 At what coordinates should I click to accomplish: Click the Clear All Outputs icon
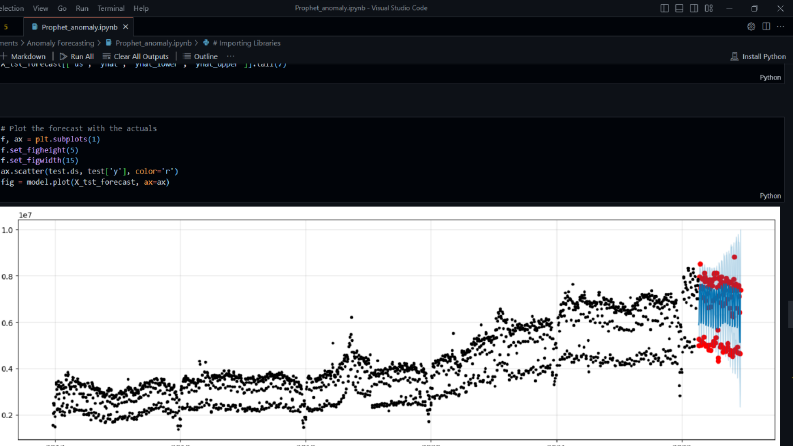pyautogui.click(x=106, y=56)
